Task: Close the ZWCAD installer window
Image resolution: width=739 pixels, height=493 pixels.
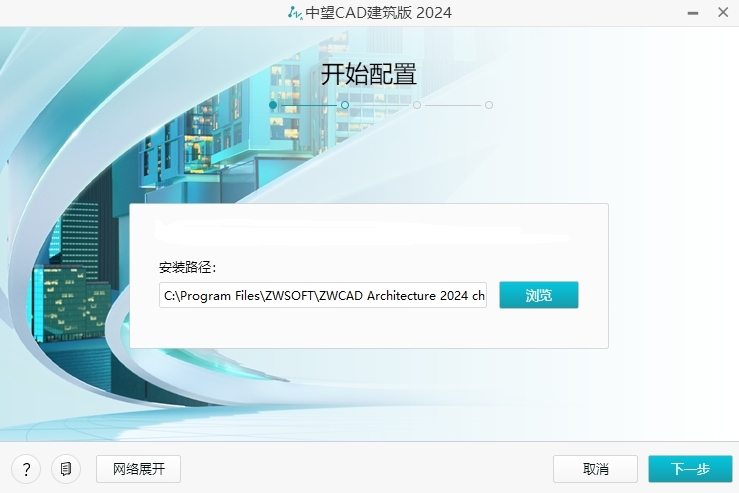Action: 723,13
